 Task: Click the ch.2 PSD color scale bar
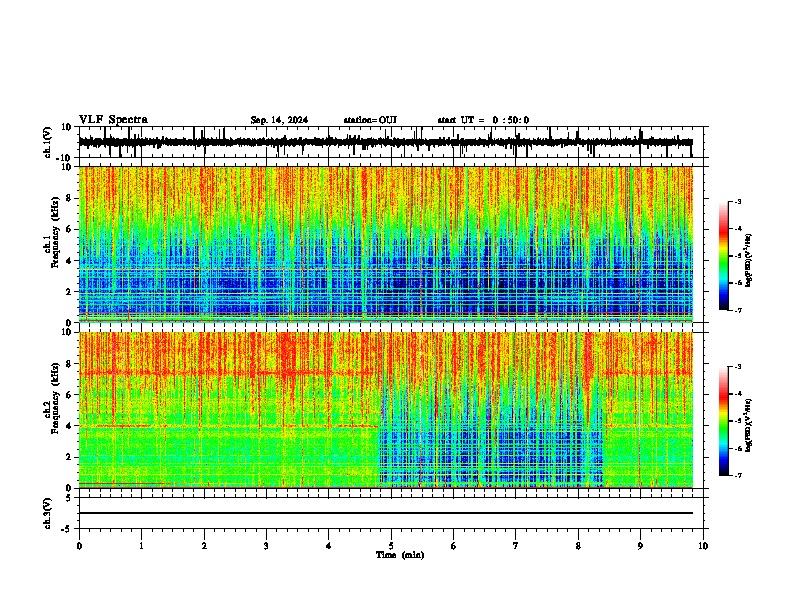[724, 421]
